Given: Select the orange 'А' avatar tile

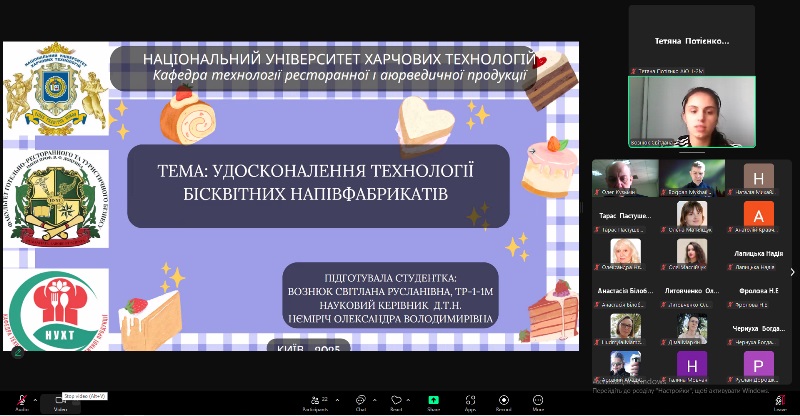Looking at the screenshot, I should click(758, 216).
